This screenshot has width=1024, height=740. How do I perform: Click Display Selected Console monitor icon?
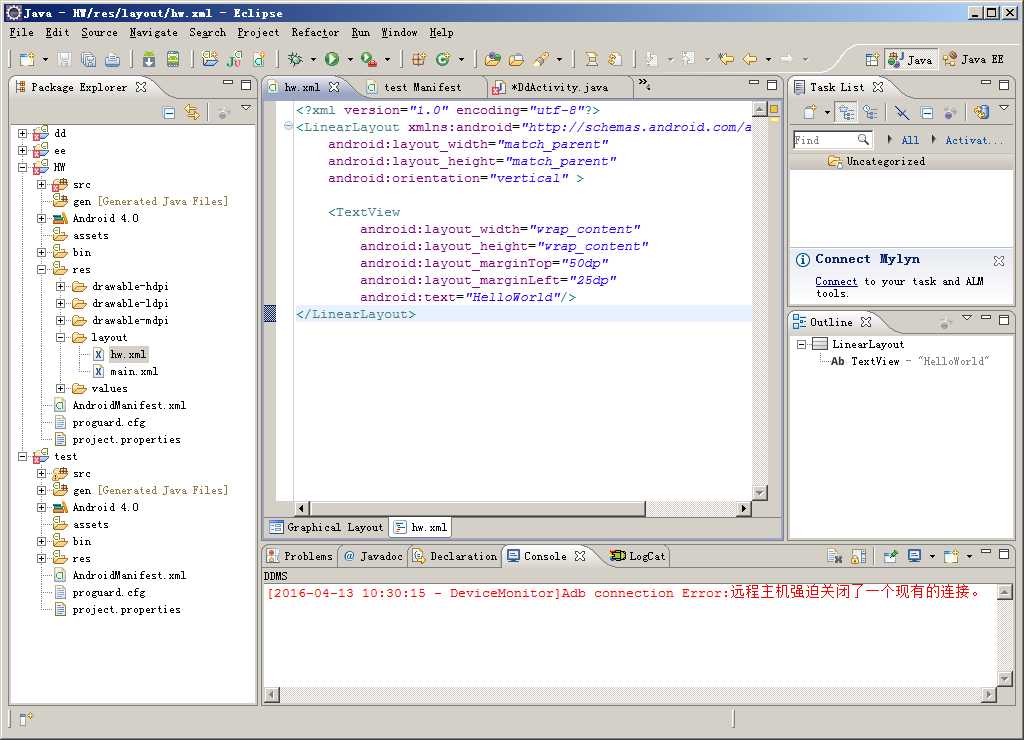tap(914, 556)
